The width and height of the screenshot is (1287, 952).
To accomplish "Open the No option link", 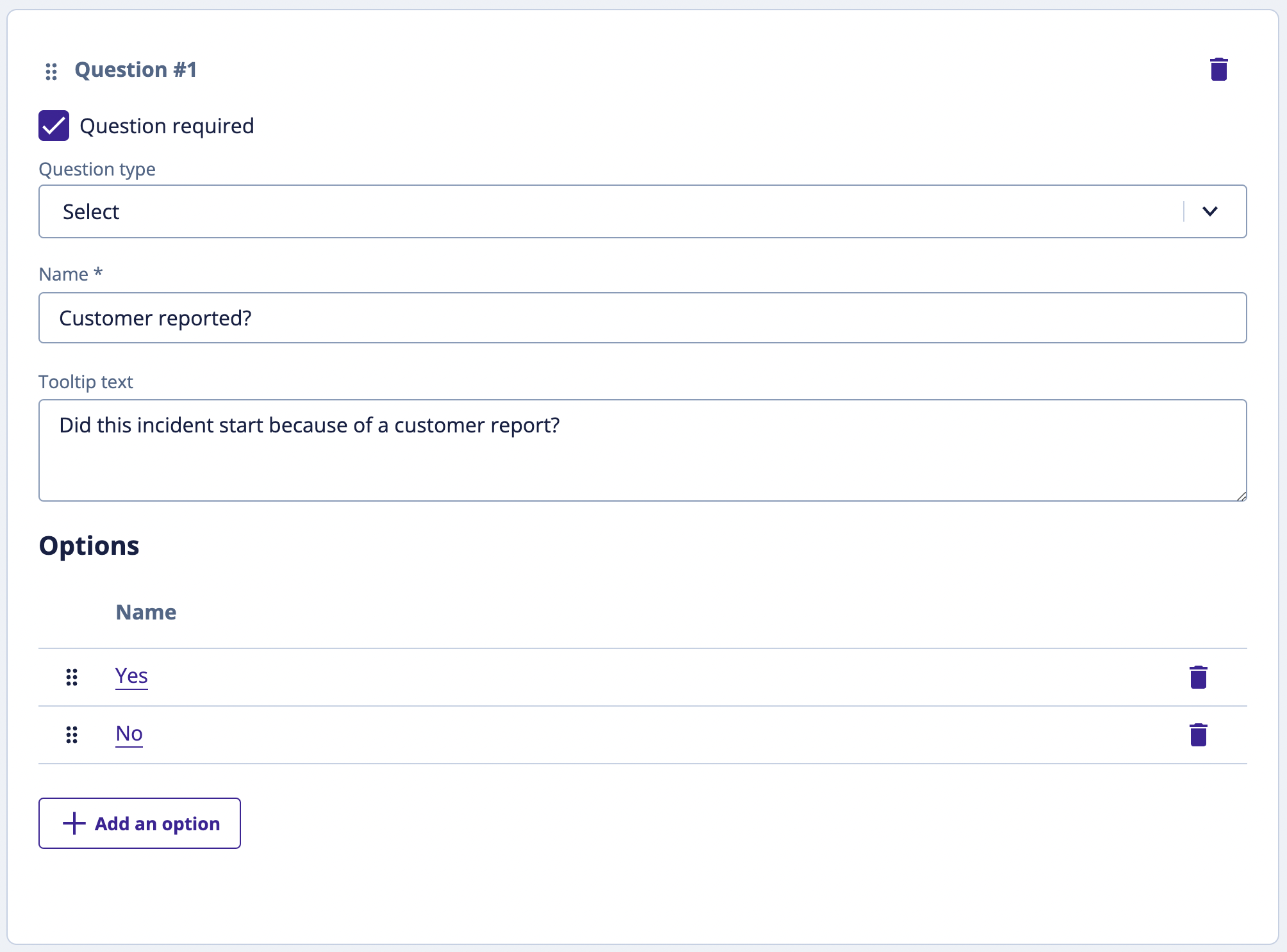I will [x=129, y=734].
